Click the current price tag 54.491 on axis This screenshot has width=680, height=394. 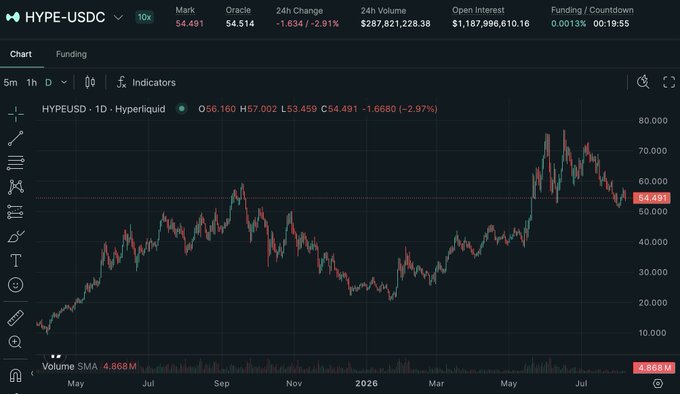(652, 198)
